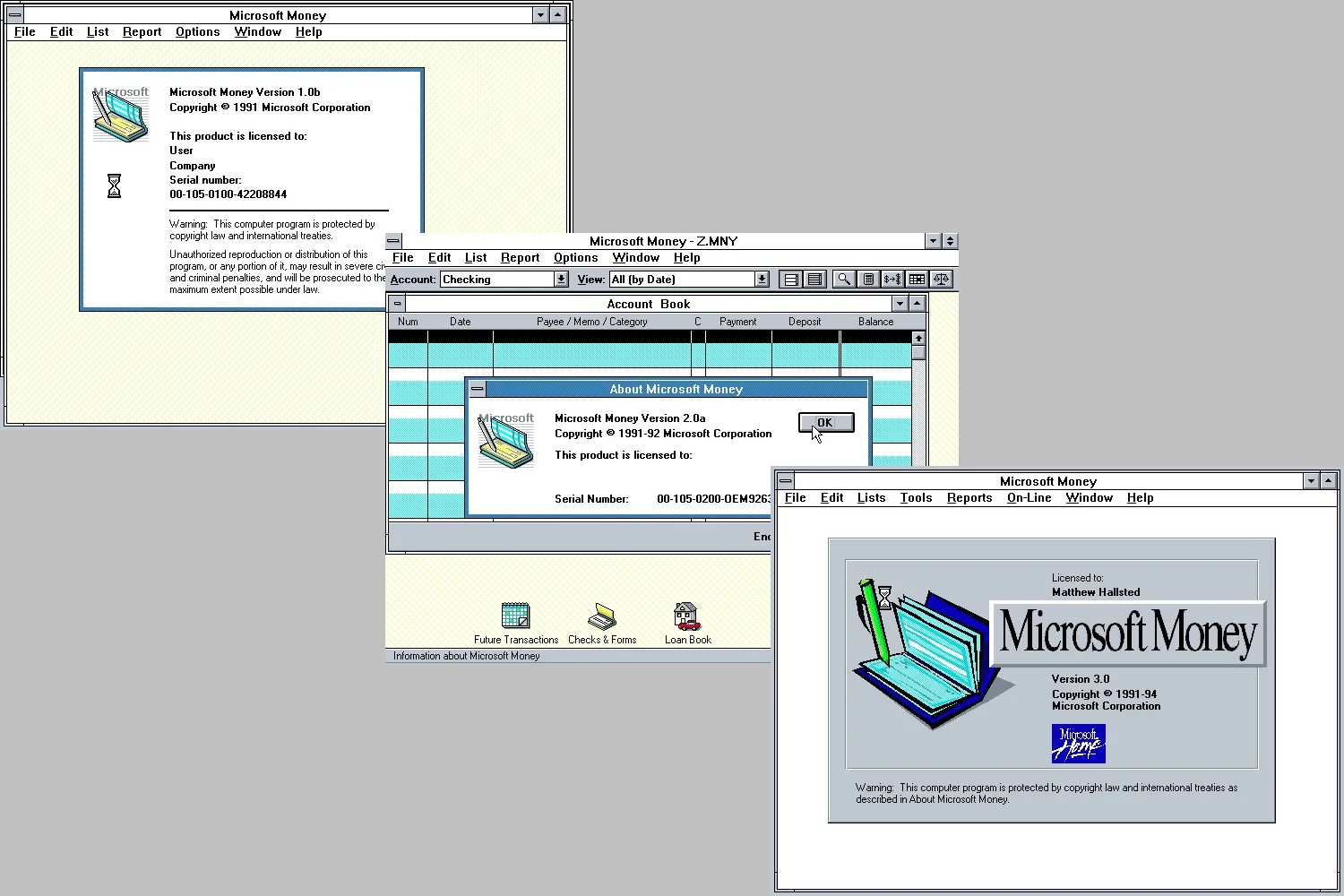This screenshot has width=1344, height=896.
Task: Expand the View dropdown showing All (by Date)
Action: click(762, 280)
